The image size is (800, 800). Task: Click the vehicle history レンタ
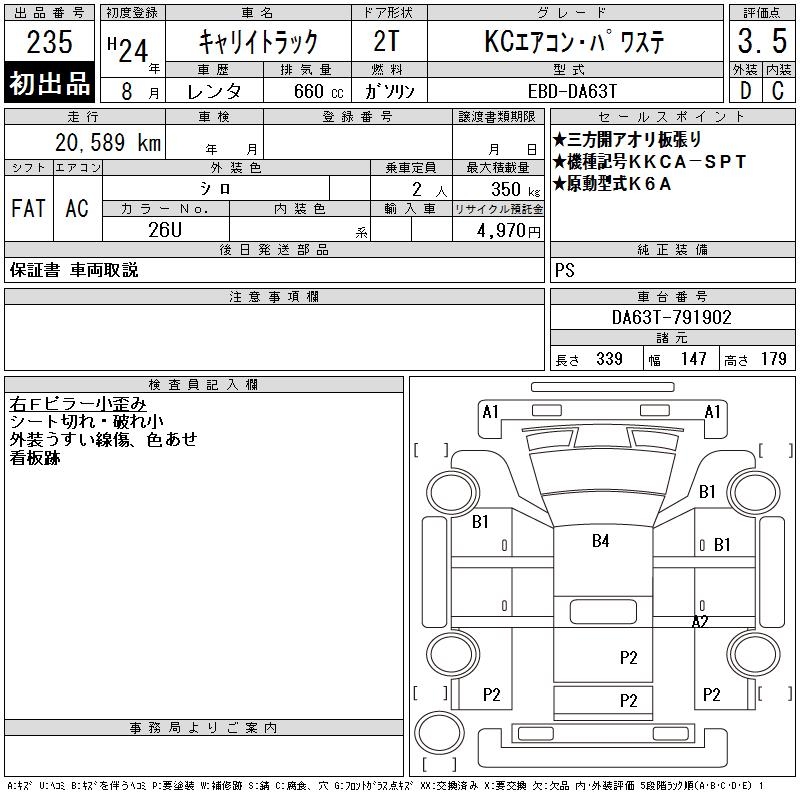(214, 91)
